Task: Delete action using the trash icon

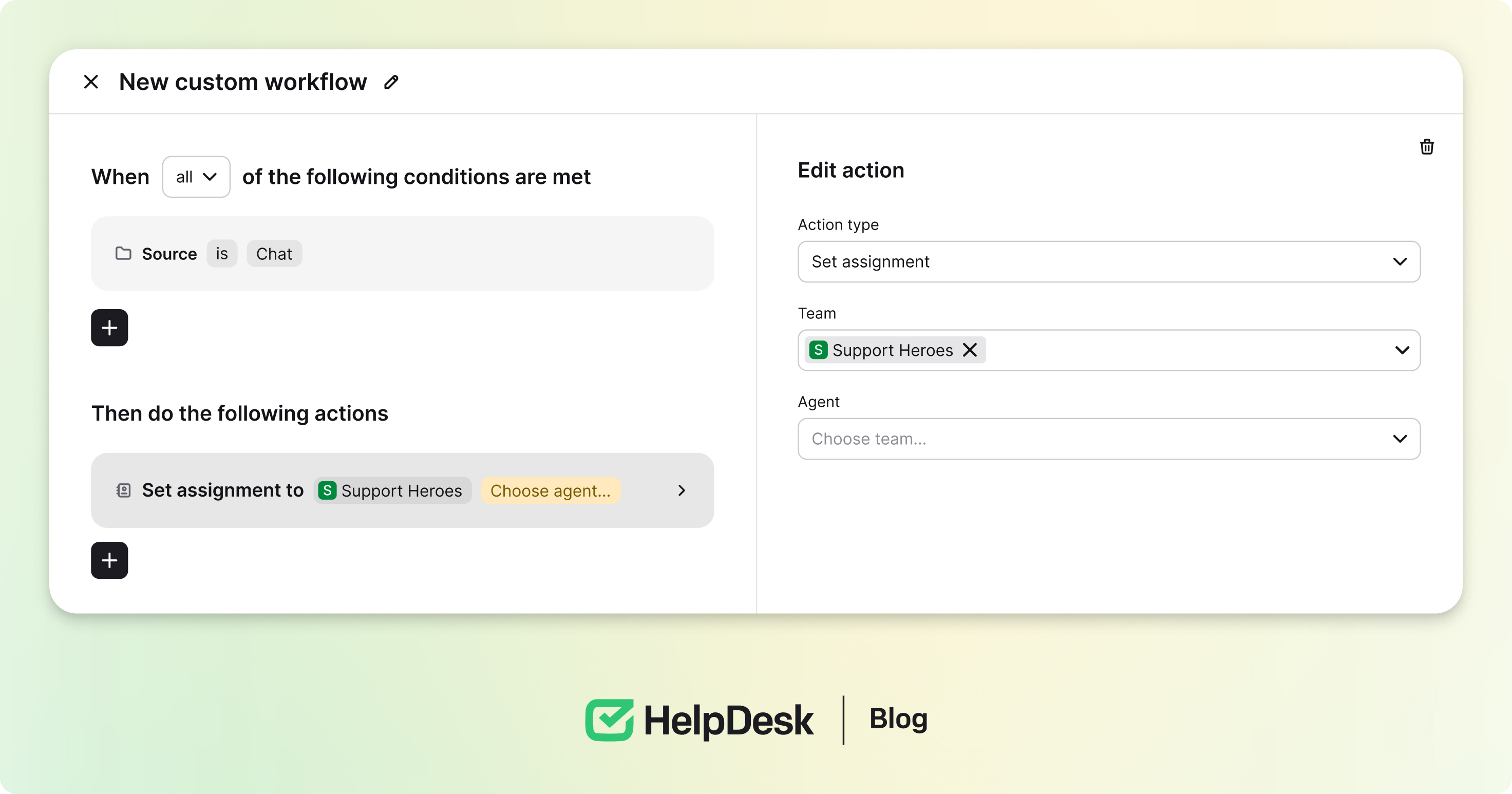Action: 1426,147
